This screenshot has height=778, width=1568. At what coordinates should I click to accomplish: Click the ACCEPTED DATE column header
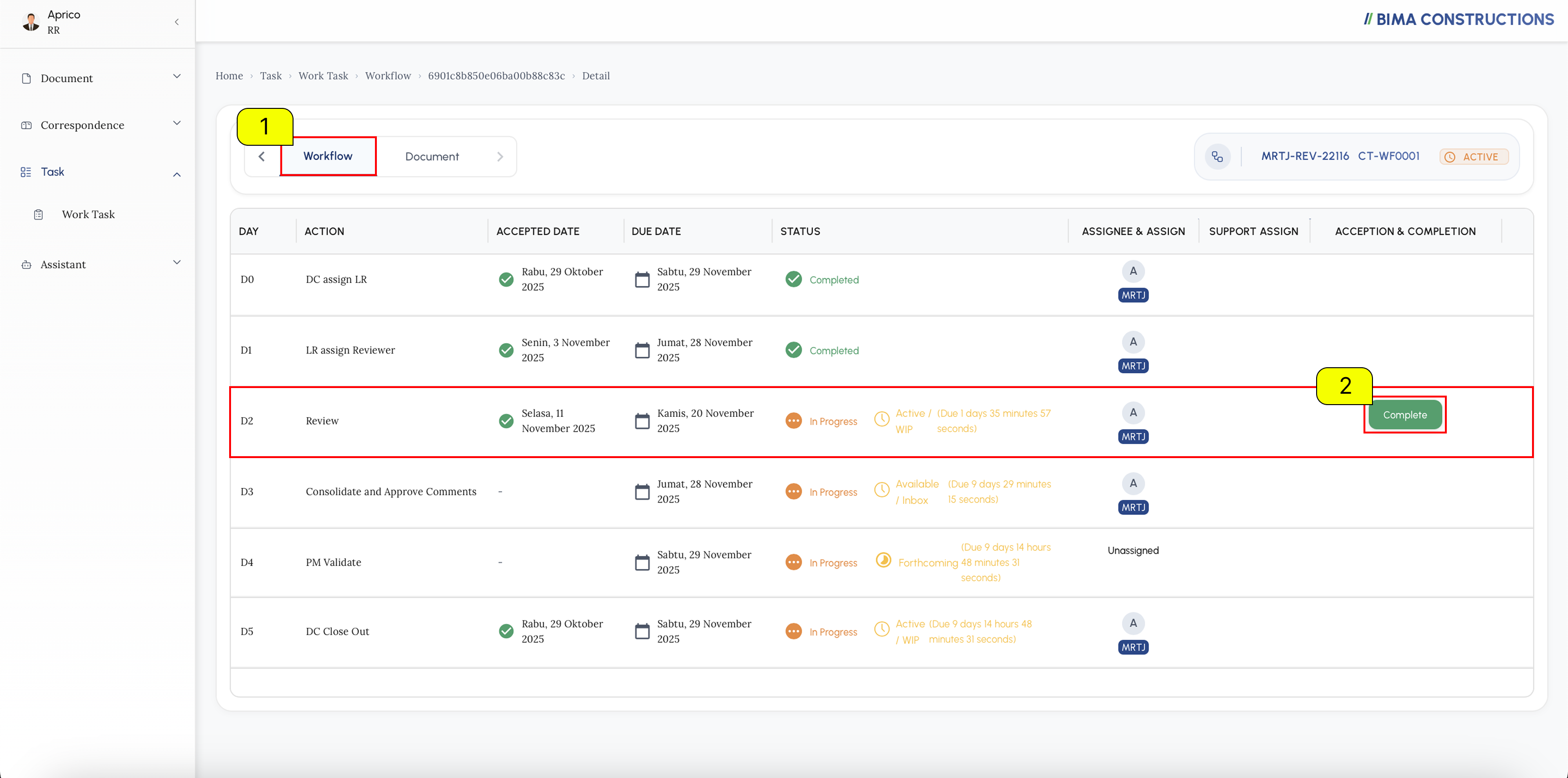[x=538, y=232]
